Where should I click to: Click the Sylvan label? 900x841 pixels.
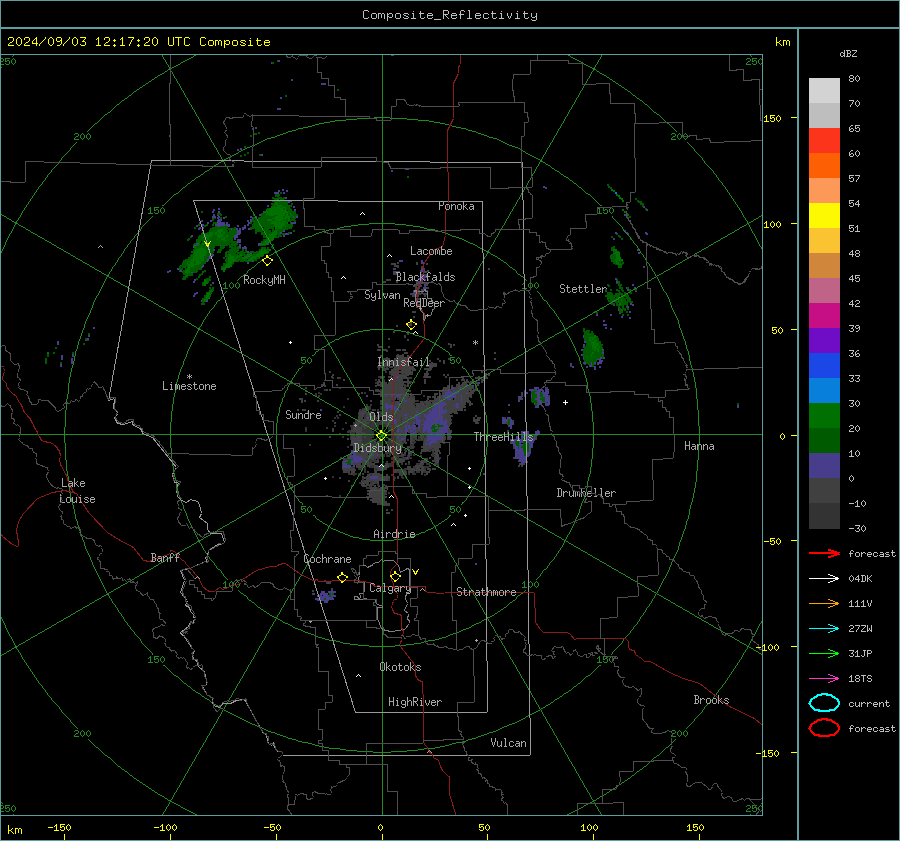382,295
